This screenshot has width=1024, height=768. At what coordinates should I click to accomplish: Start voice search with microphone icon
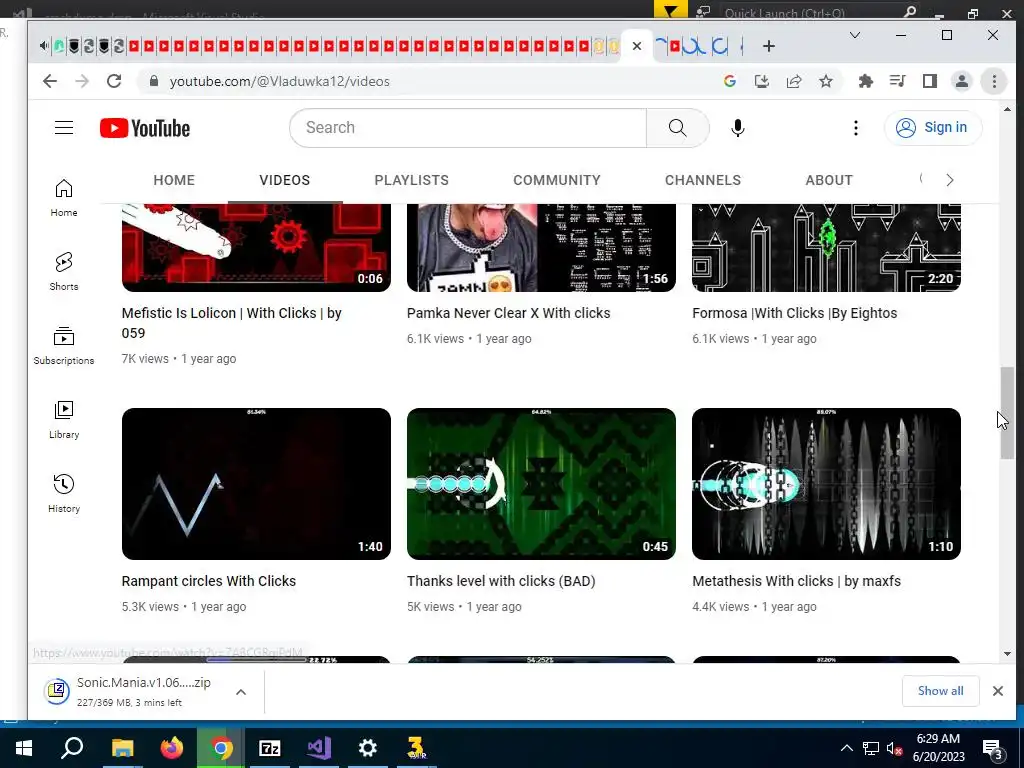tap(738, 128)
